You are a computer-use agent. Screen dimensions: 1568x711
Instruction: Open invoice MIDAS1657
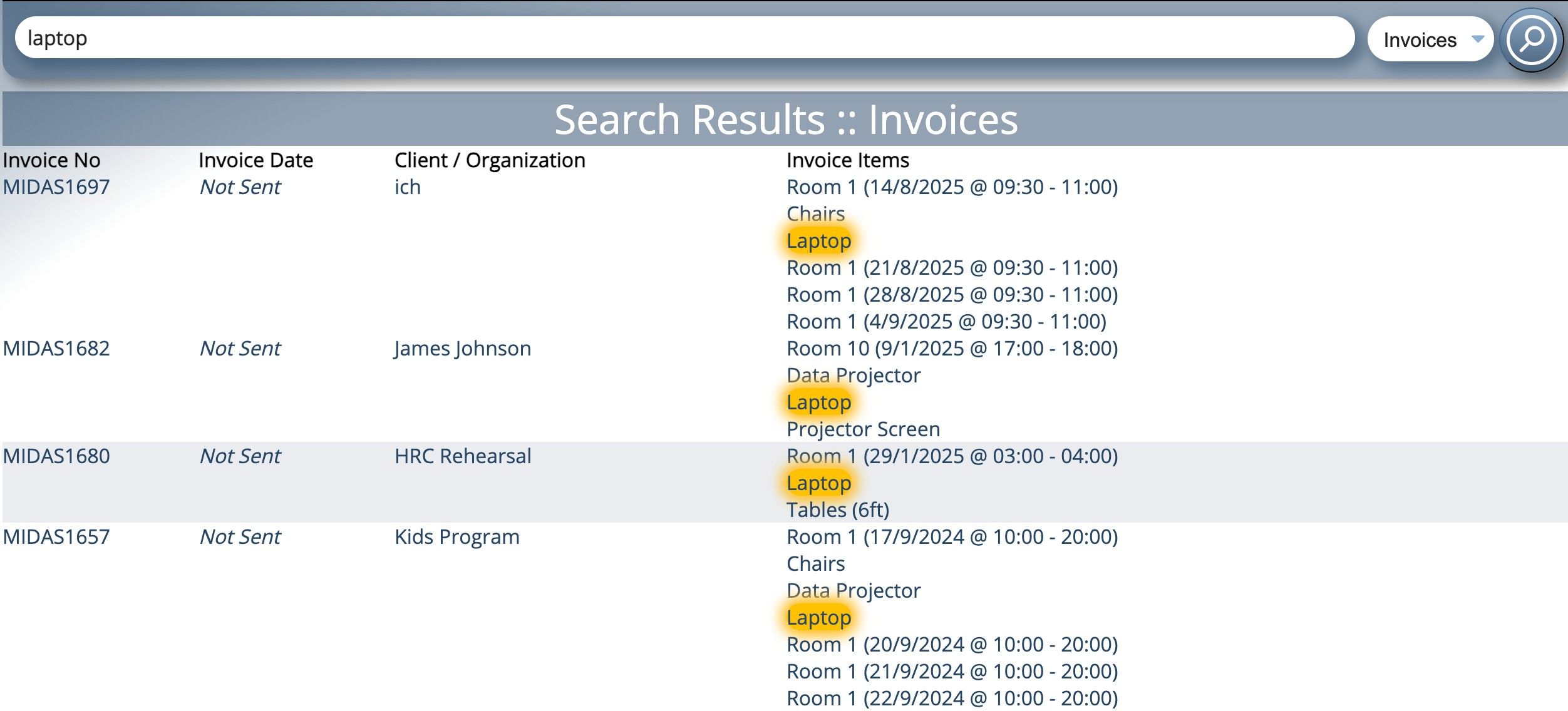tap(56, 537)
